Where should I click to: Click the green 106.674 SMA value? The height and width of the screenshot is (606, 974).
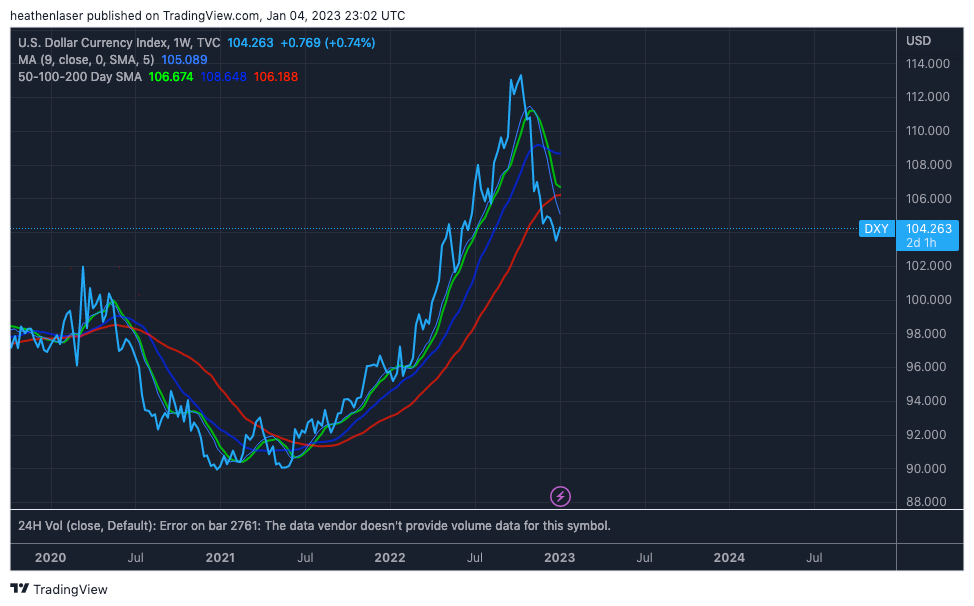tap(171, 77)
